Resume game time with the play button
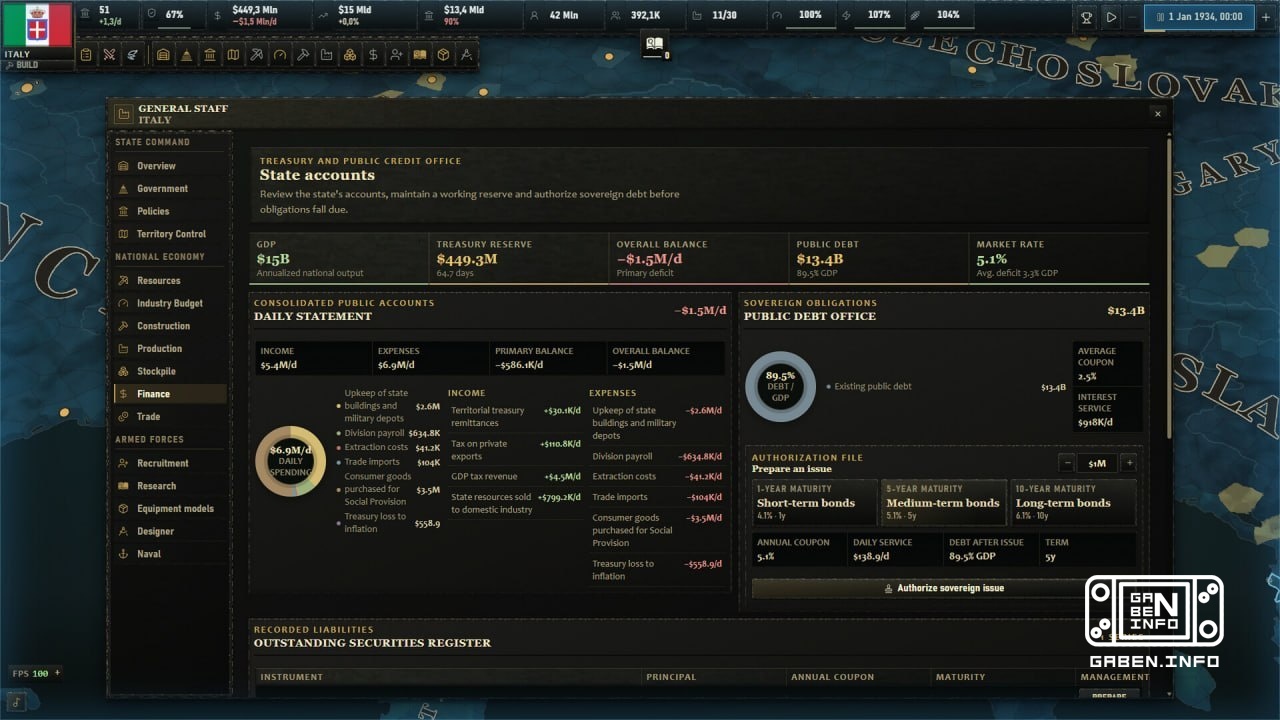 pyautogui.click(x=1110, y=17)
